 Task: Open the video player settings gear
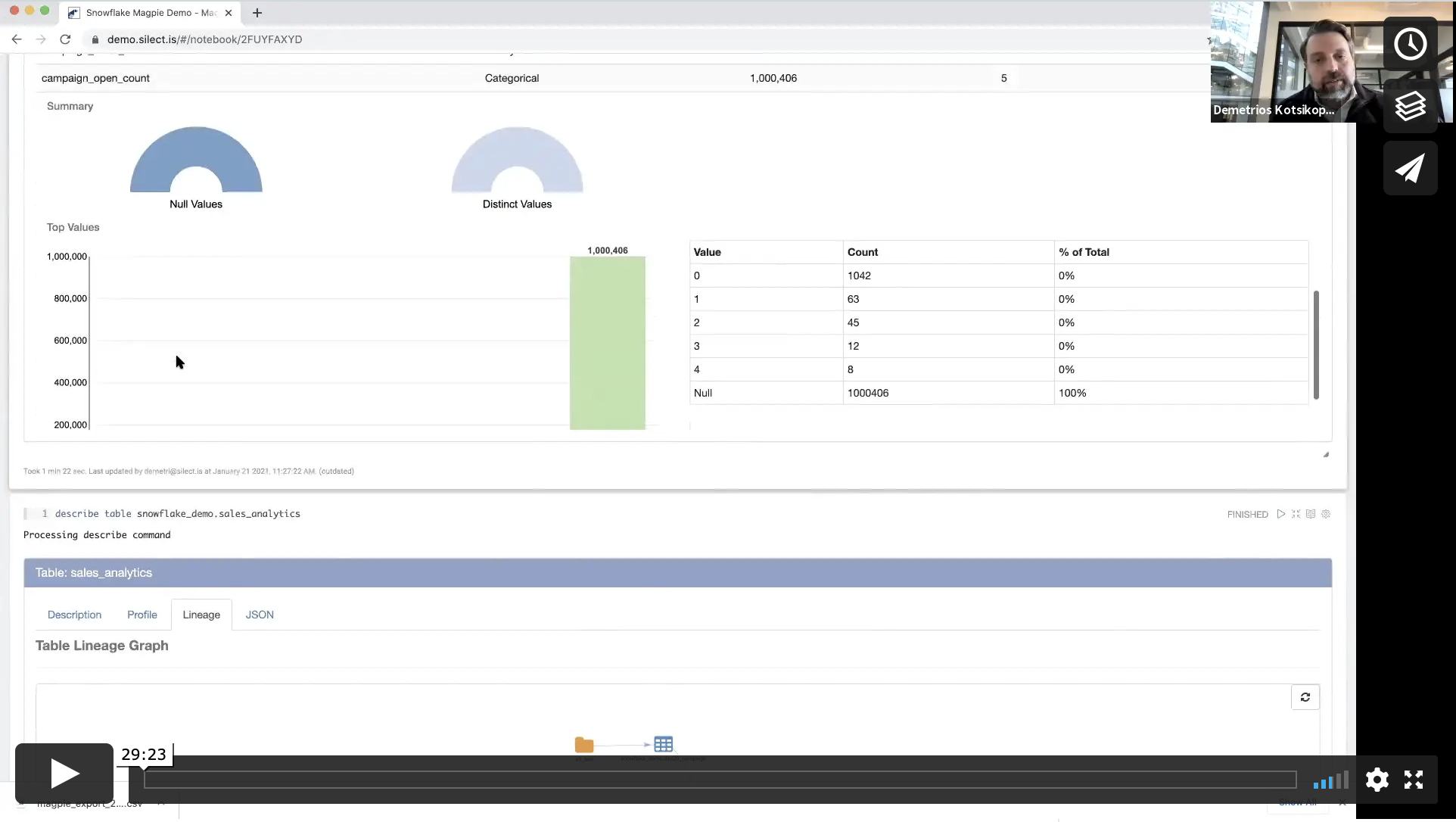pyautogui.click(x=1377, y=780)
